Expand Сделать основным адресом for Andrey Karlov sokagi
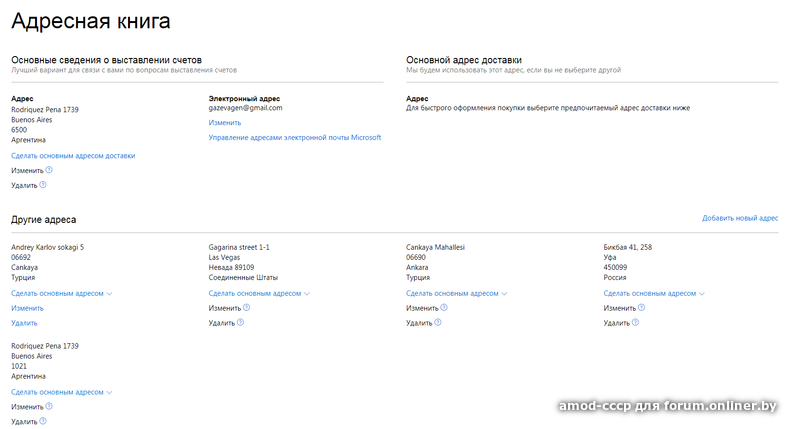The height and width of the screenshot is (429, 800). pyautogui.click(x=62, y=294)
